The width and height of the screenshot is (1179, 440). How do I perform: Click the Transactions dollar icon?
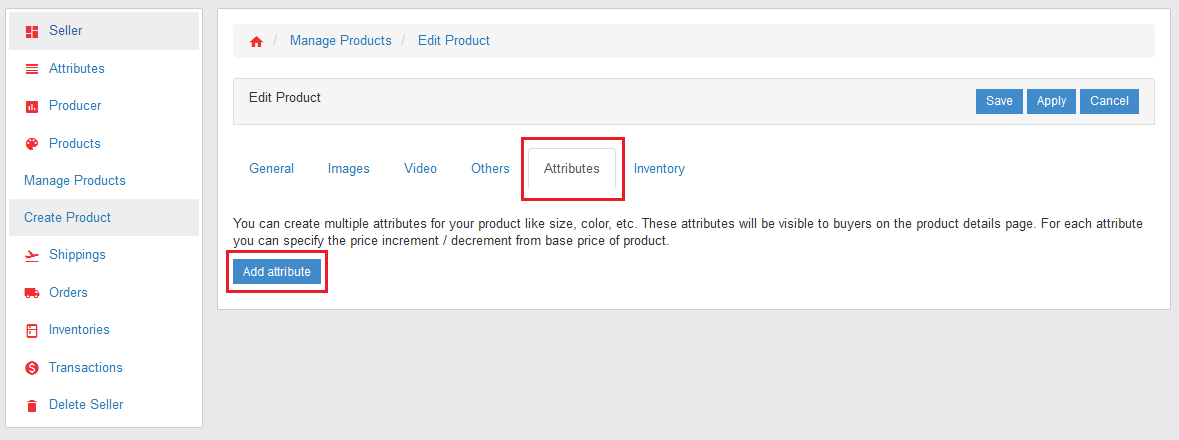click(31, 368)
